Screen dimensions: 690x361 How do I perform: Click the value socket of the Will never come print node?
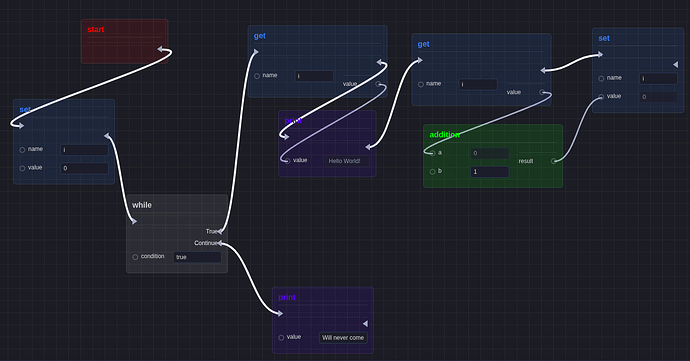[281, 338]
